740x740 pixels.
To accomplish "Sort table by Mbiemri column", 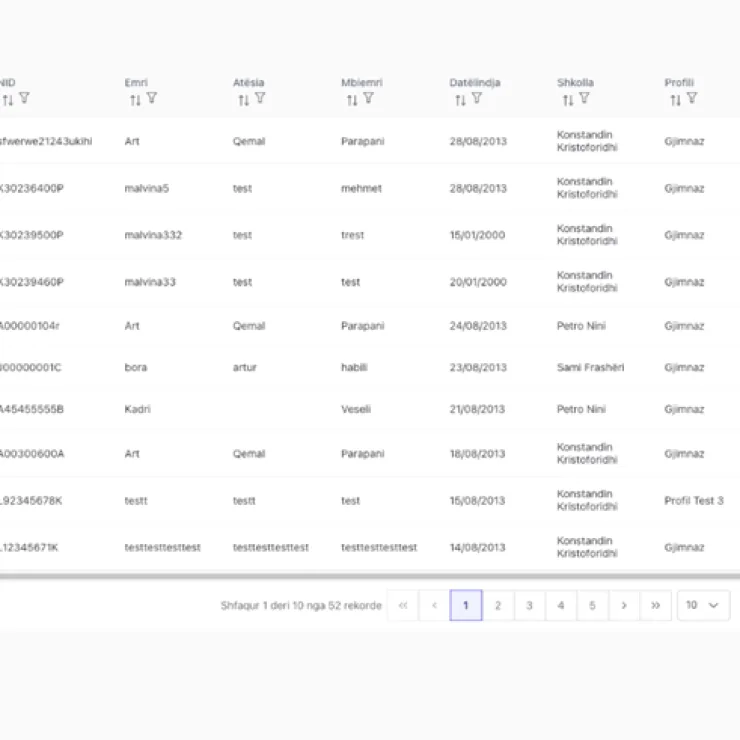I will click(352, 100).
